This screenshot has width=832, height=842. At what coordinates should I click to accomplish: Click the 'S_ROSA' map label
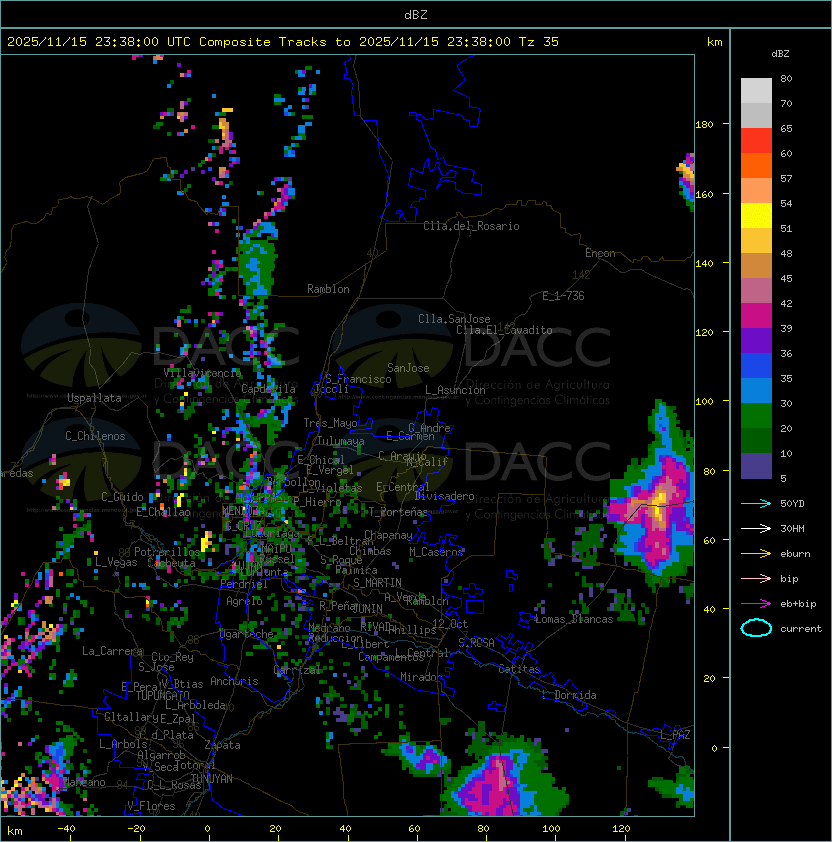pos(476,643)
